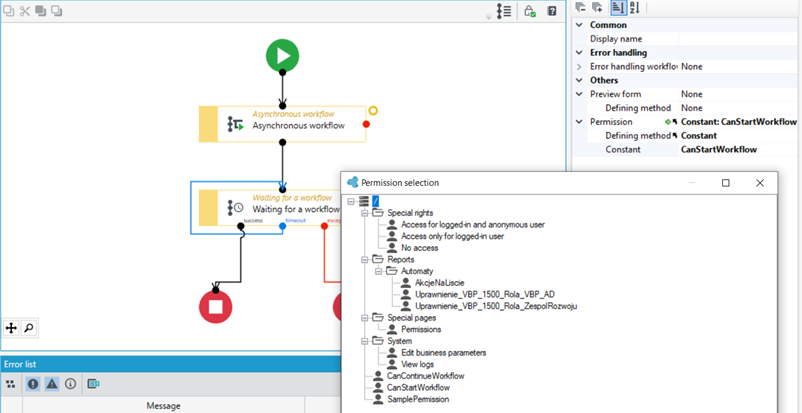Collapse the Permission property

point(579,122)
